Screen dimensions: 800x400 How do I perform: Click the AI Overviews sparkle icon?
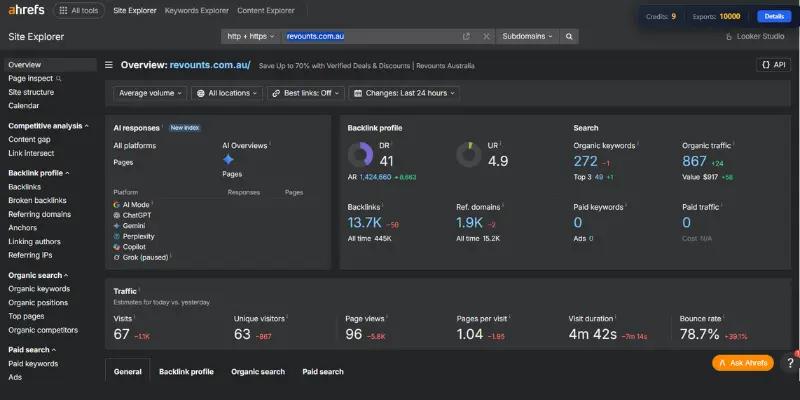pyautogui.click(x=228, y=160)
